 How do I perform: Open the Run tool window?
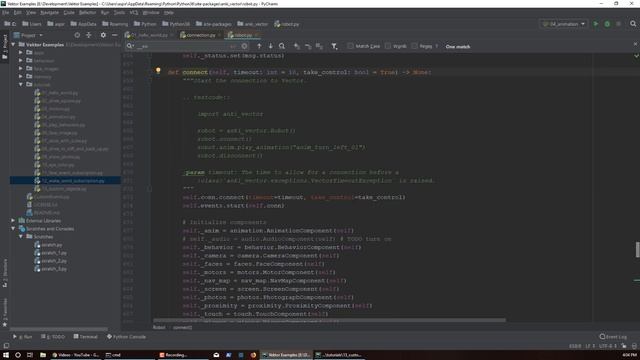(x=22, y=337)
